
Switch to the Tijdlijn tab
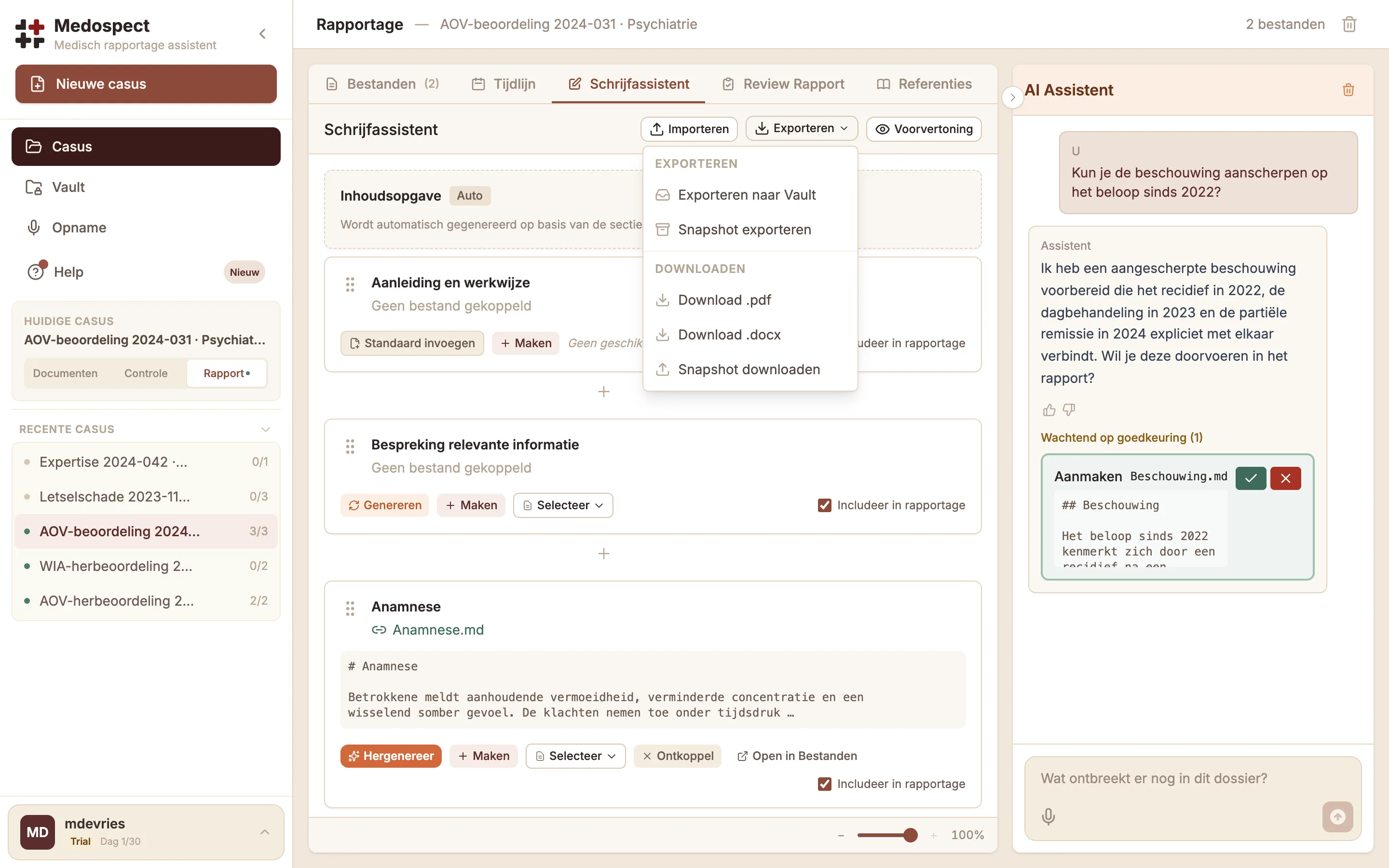tap(504, 84)
